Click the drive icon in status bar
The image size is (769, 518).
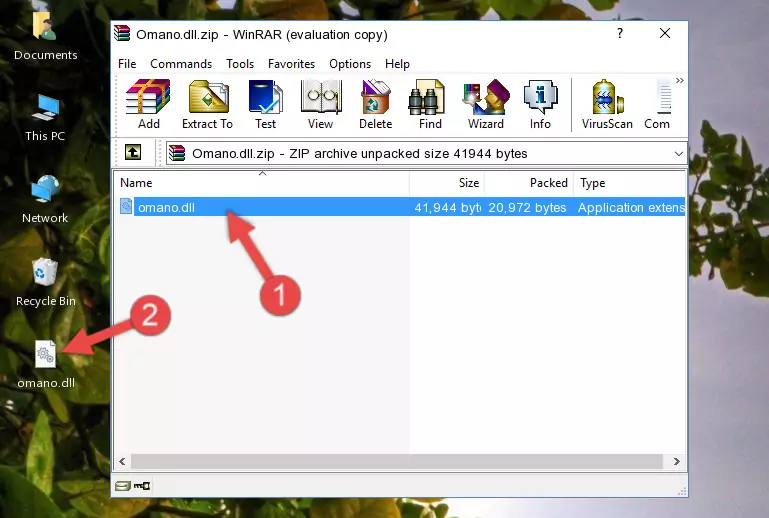pos(123,486)
